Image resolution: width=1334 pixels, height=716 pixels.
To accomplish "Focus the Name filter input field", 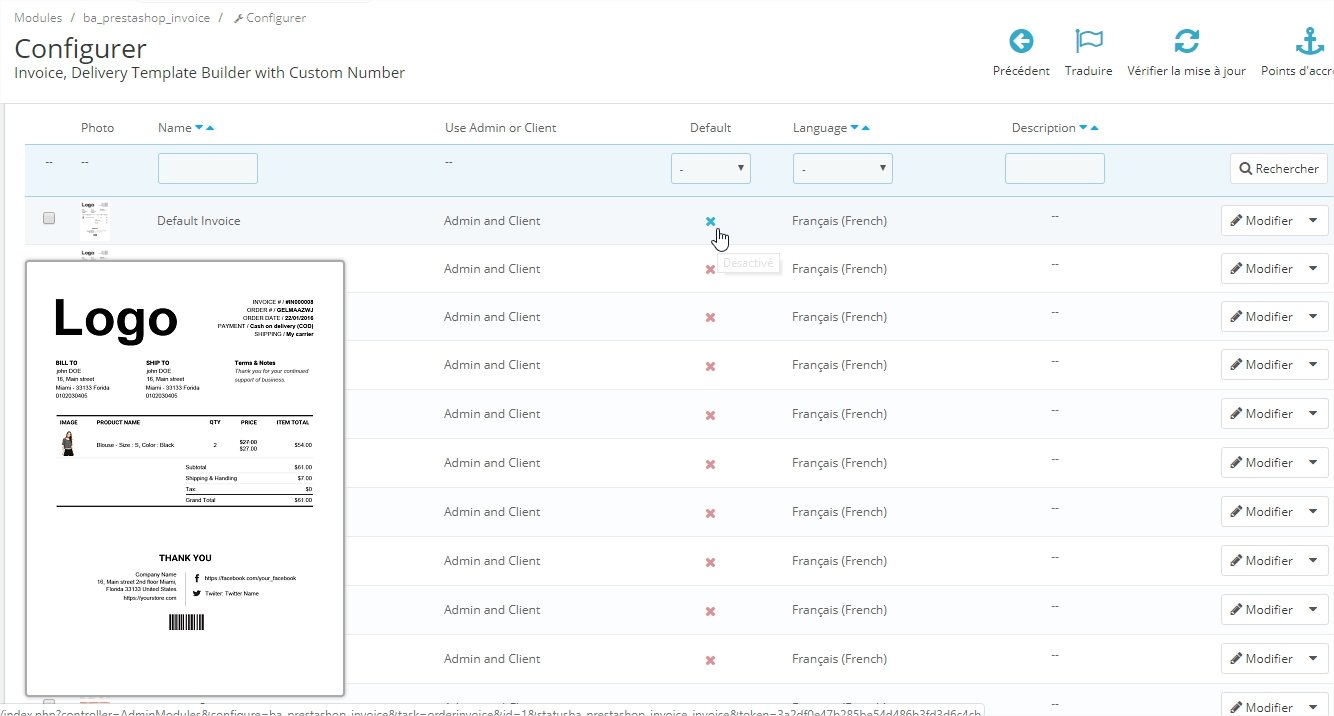I will pos(208,169).
